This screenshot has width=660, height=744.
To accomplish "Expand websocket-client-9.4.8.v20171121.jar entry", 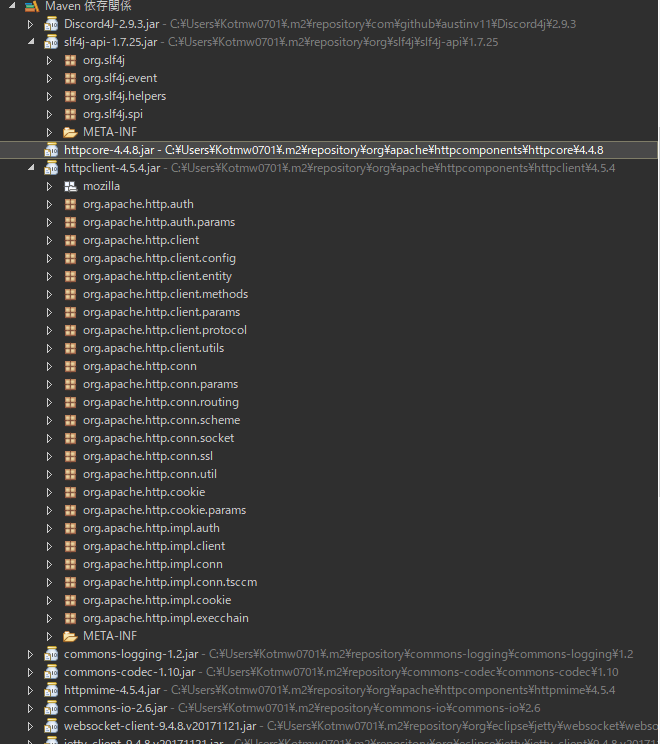I will pyautogui.click(x=30, y=727).
